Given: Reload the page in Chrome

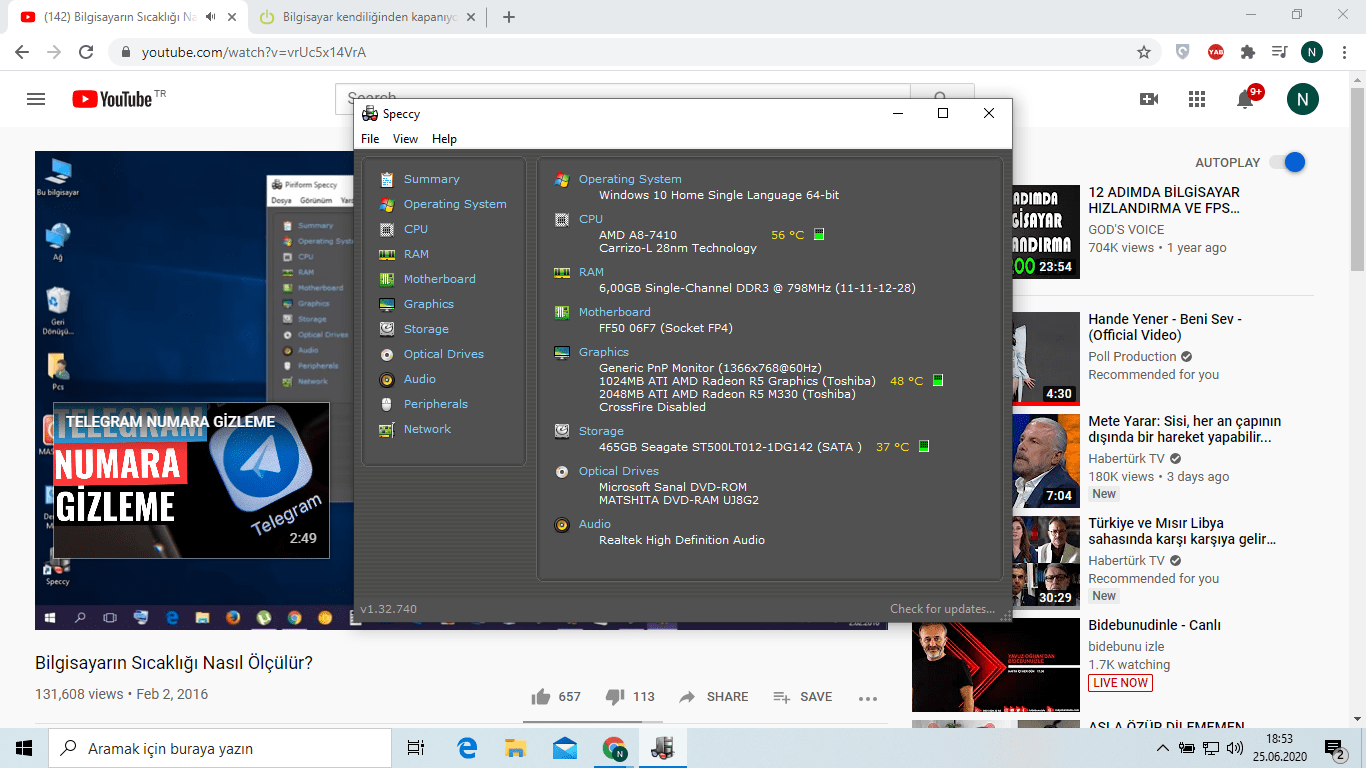Looking at the screenshot, I should click(86, 52).
